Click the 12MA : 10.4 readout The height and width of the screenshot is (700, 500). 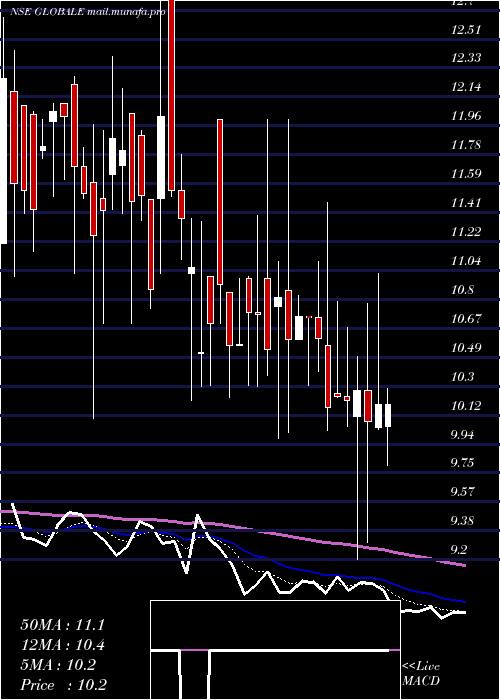tap(62, 645)
